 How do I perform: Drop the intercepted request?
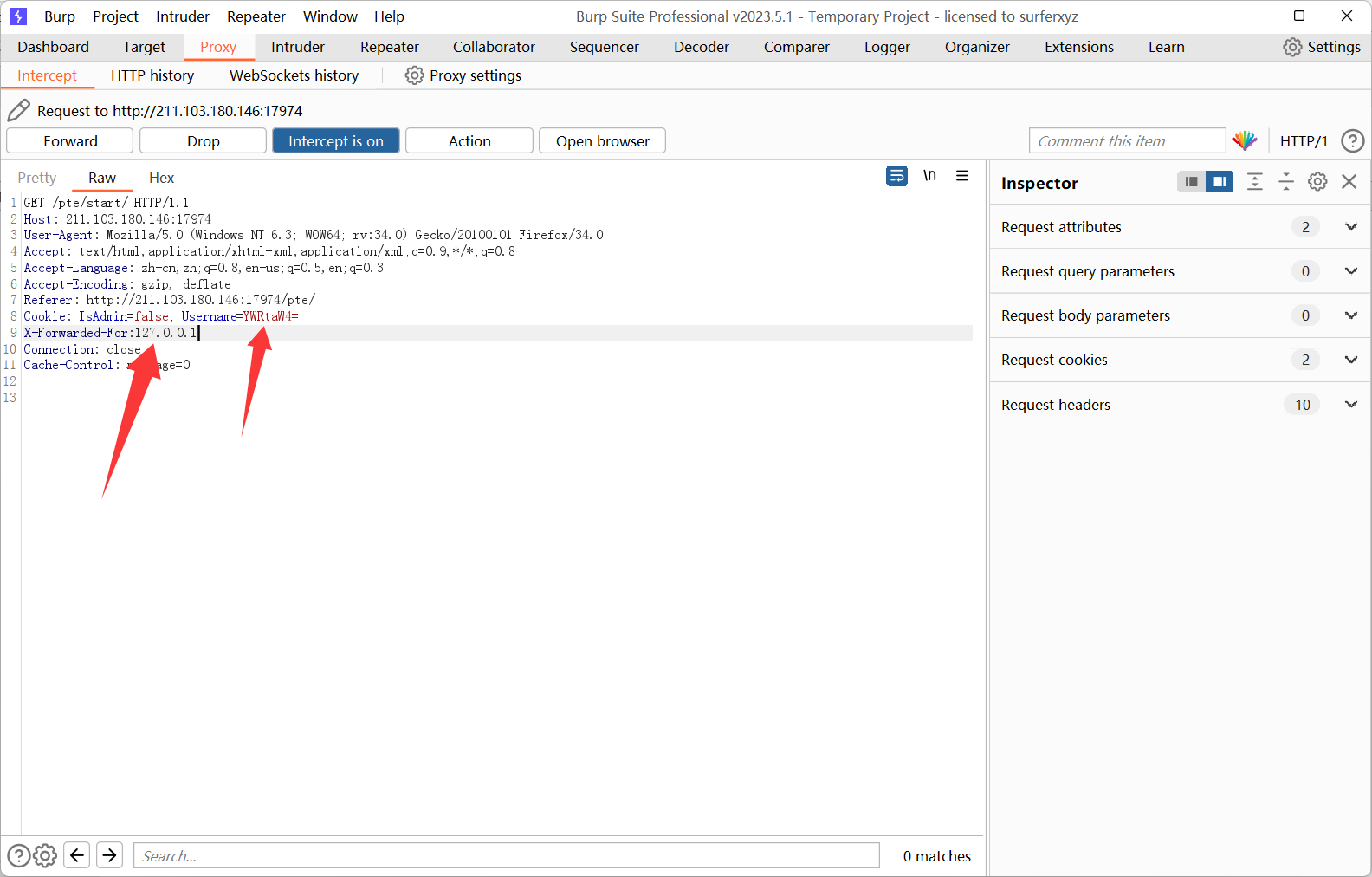point(204,140)
